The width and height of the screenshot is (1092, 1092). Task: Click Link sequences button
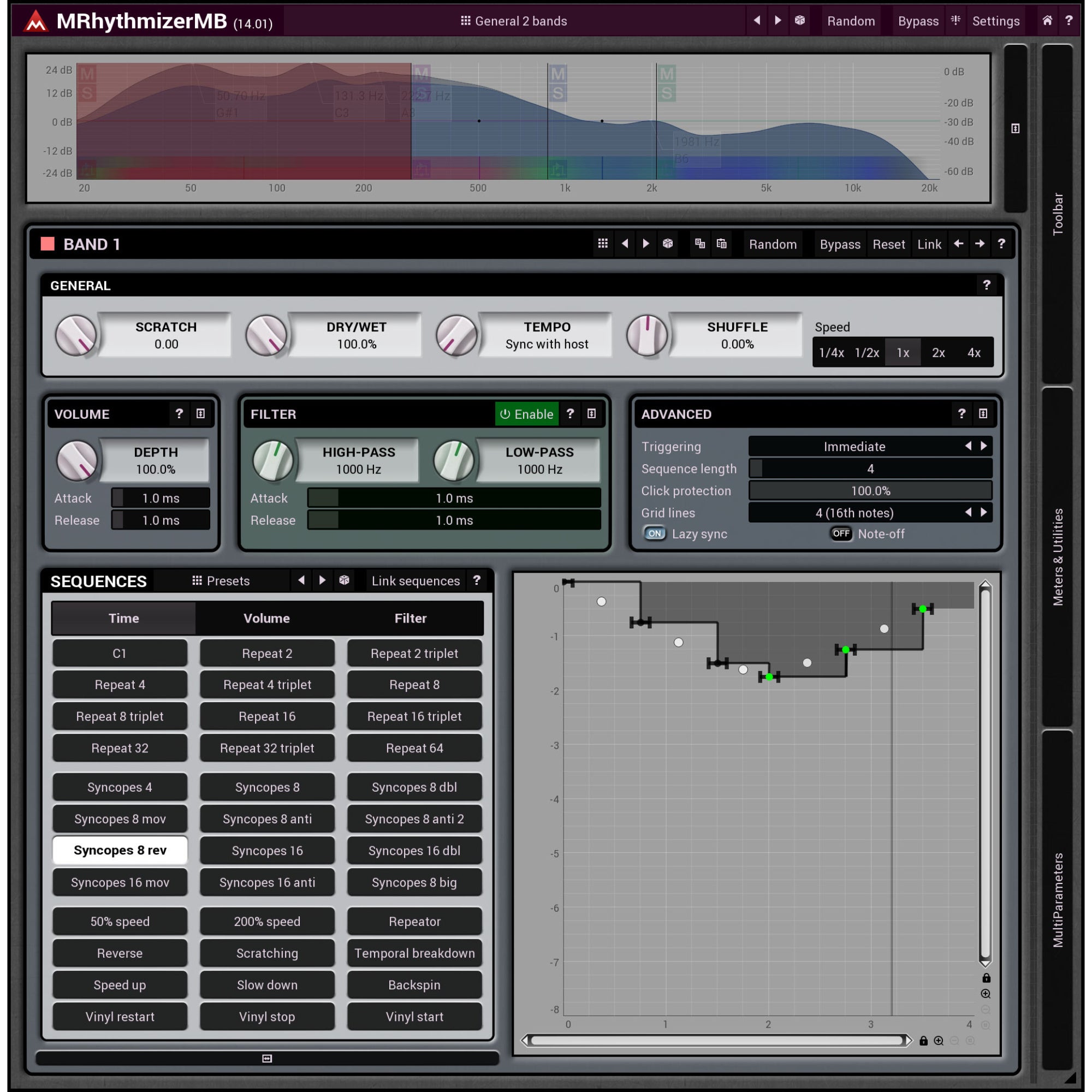pyautogui.click(x=416, y=580)
